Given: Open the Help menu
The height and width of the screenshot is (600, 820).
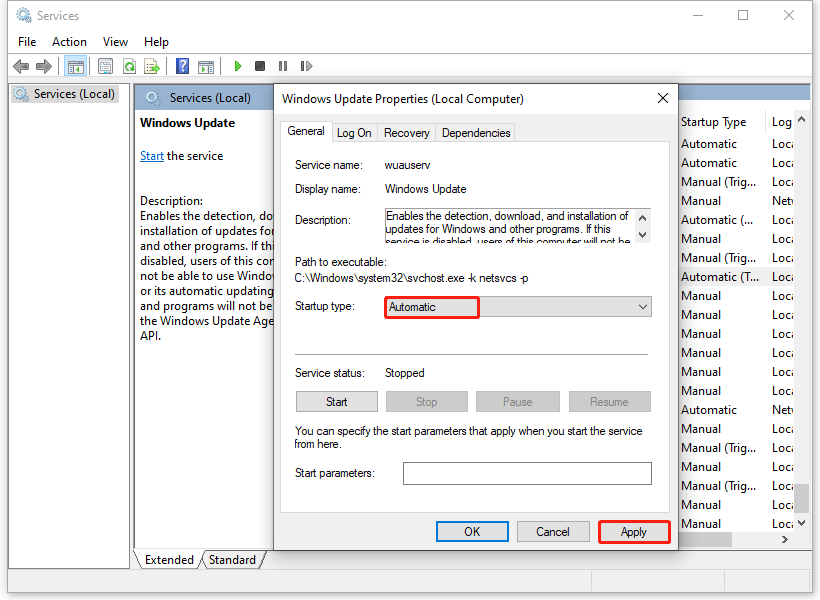Looking at the screenshot, I should [156, 42].
